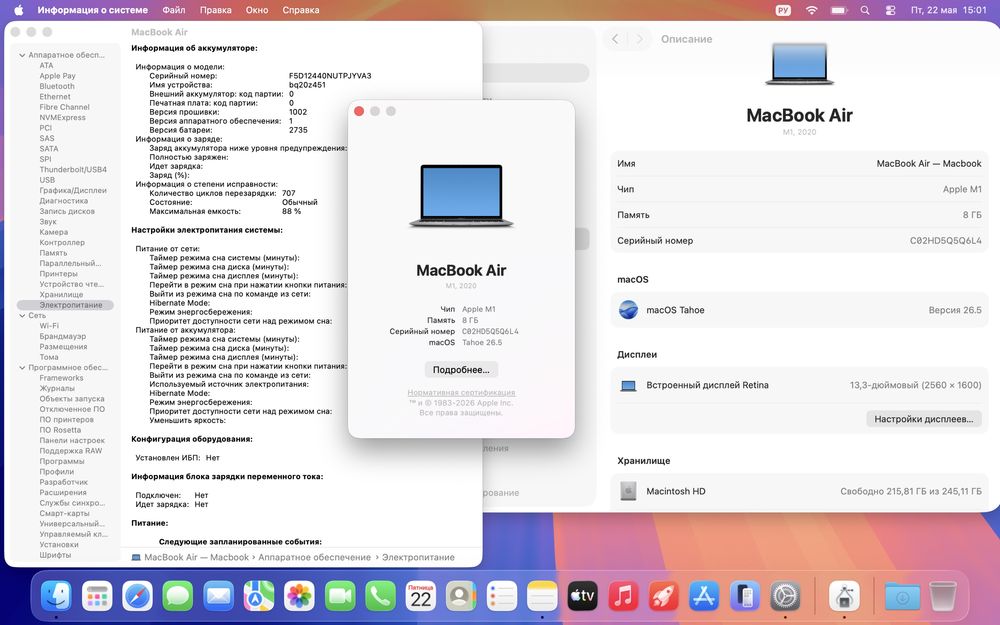Open Spotlight search in menu bar

[x=865, y=10]
